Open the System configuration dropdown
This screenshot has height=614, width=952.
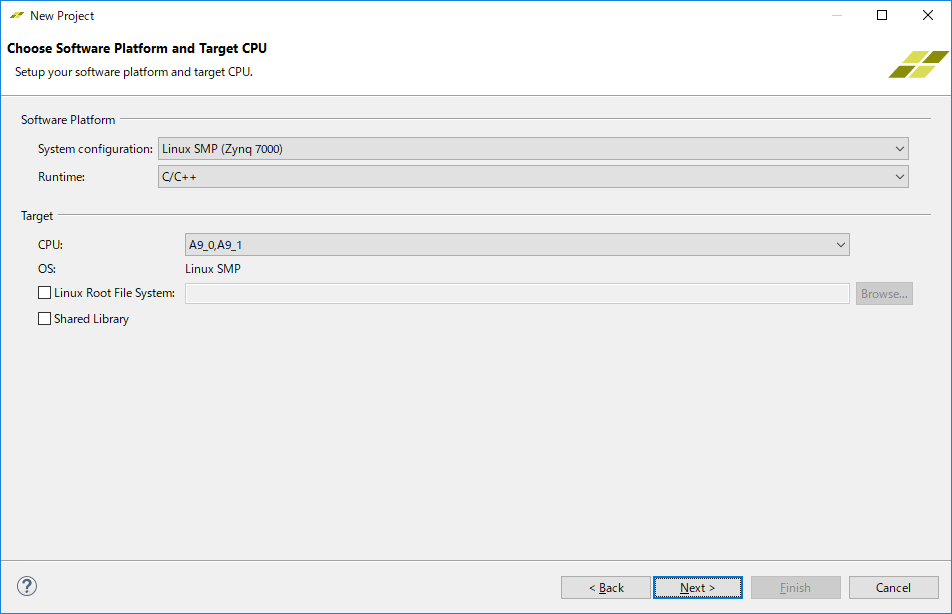click(533, 149)
